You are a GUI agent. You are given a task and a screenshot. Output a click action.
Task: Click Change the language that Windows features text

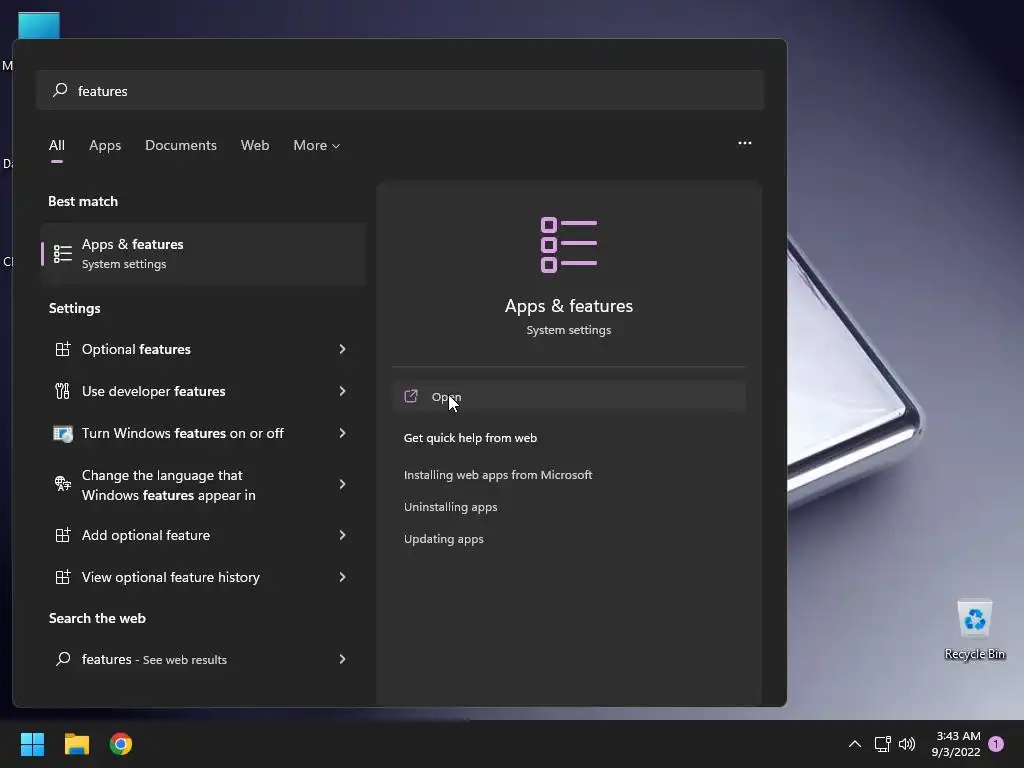pos(168,485)
